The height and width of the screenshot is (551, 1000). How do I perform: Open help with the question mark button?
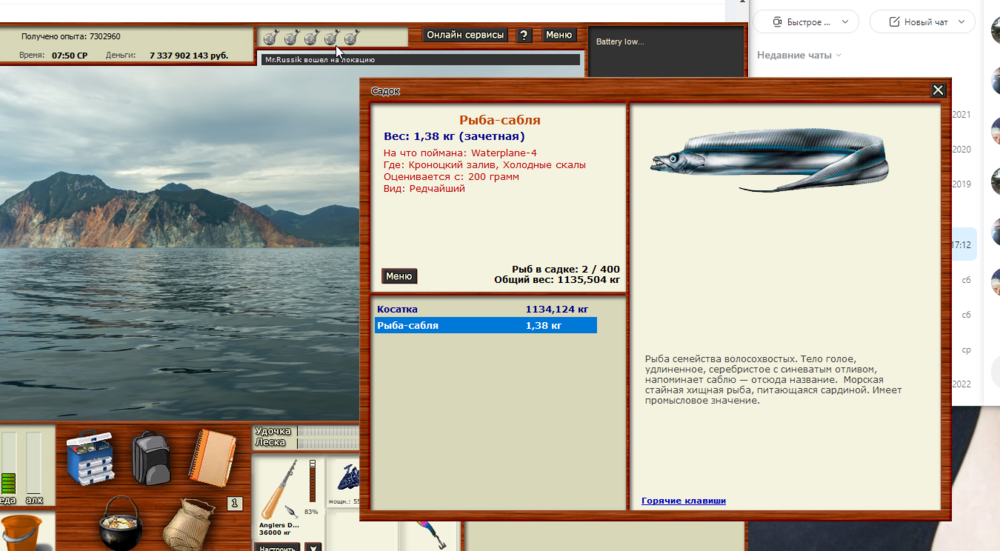524,35
